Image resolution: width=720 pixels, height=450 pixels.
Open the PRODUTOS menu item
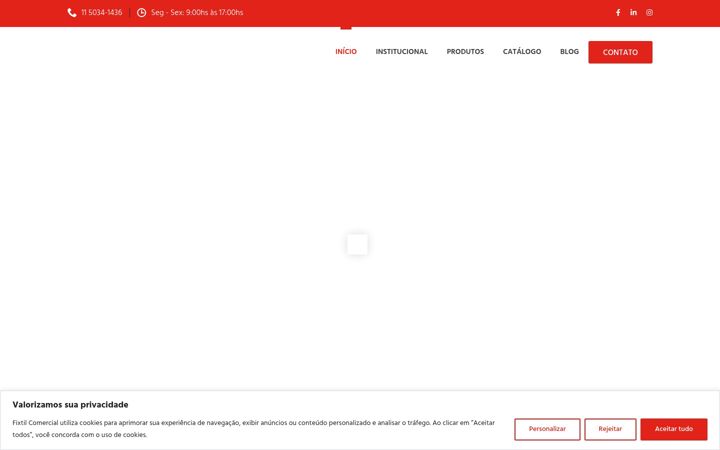465,51
